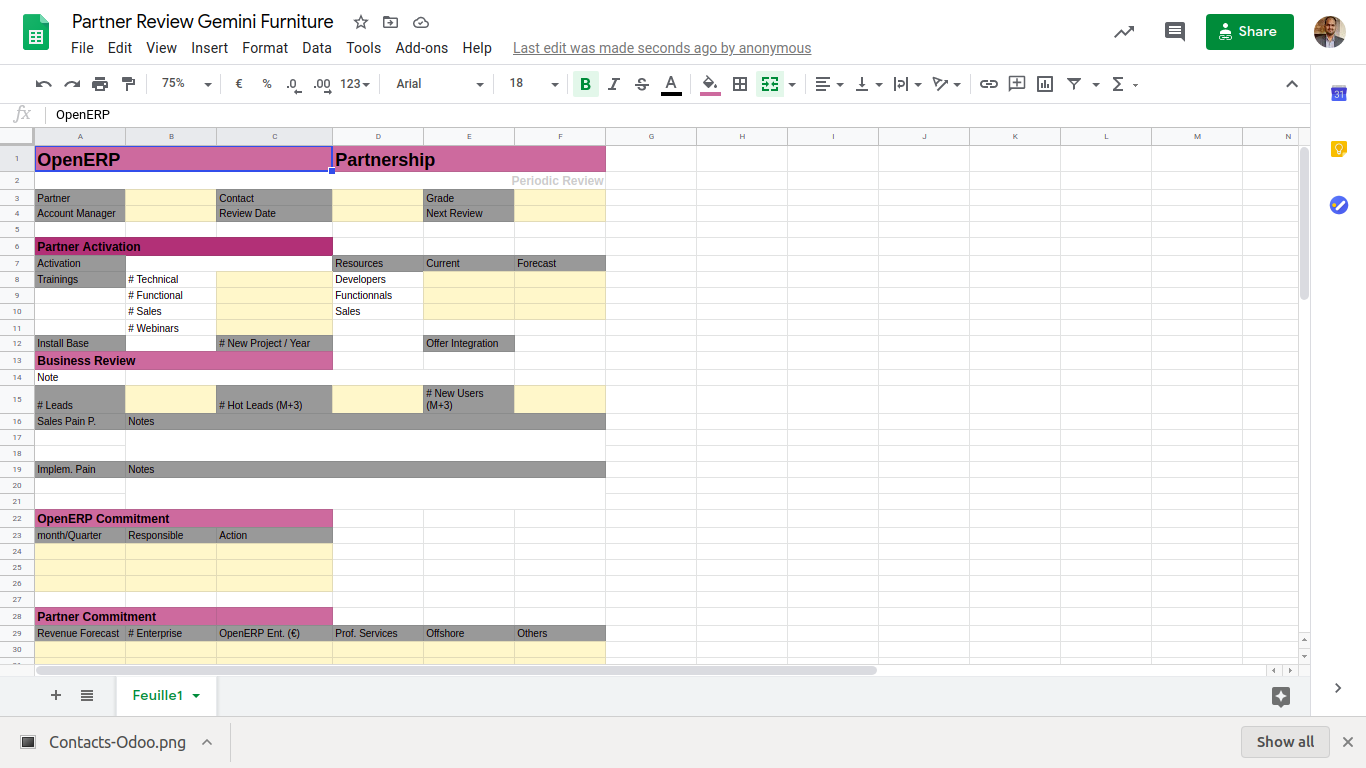Toggle the filter on the sheet

click(1074, 84)
